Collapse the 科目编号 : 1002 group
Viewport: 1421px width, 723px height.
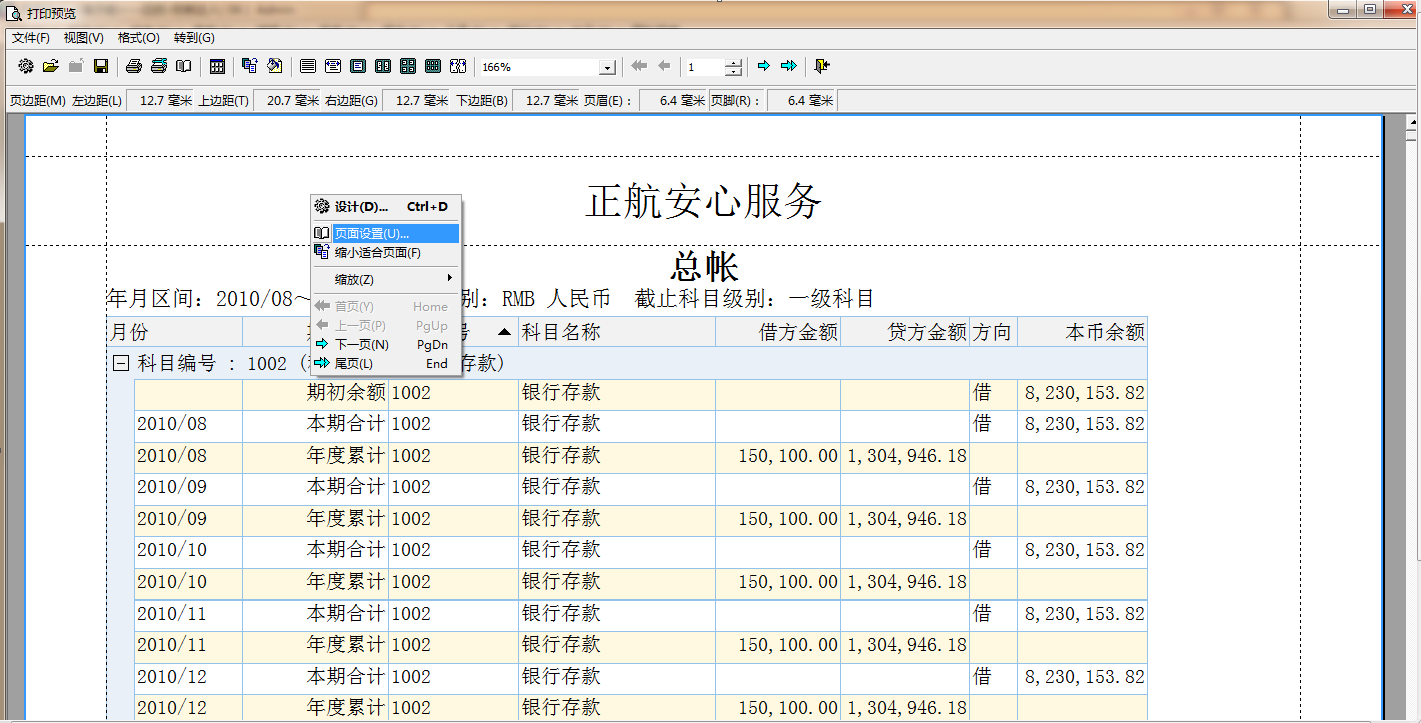121,363
